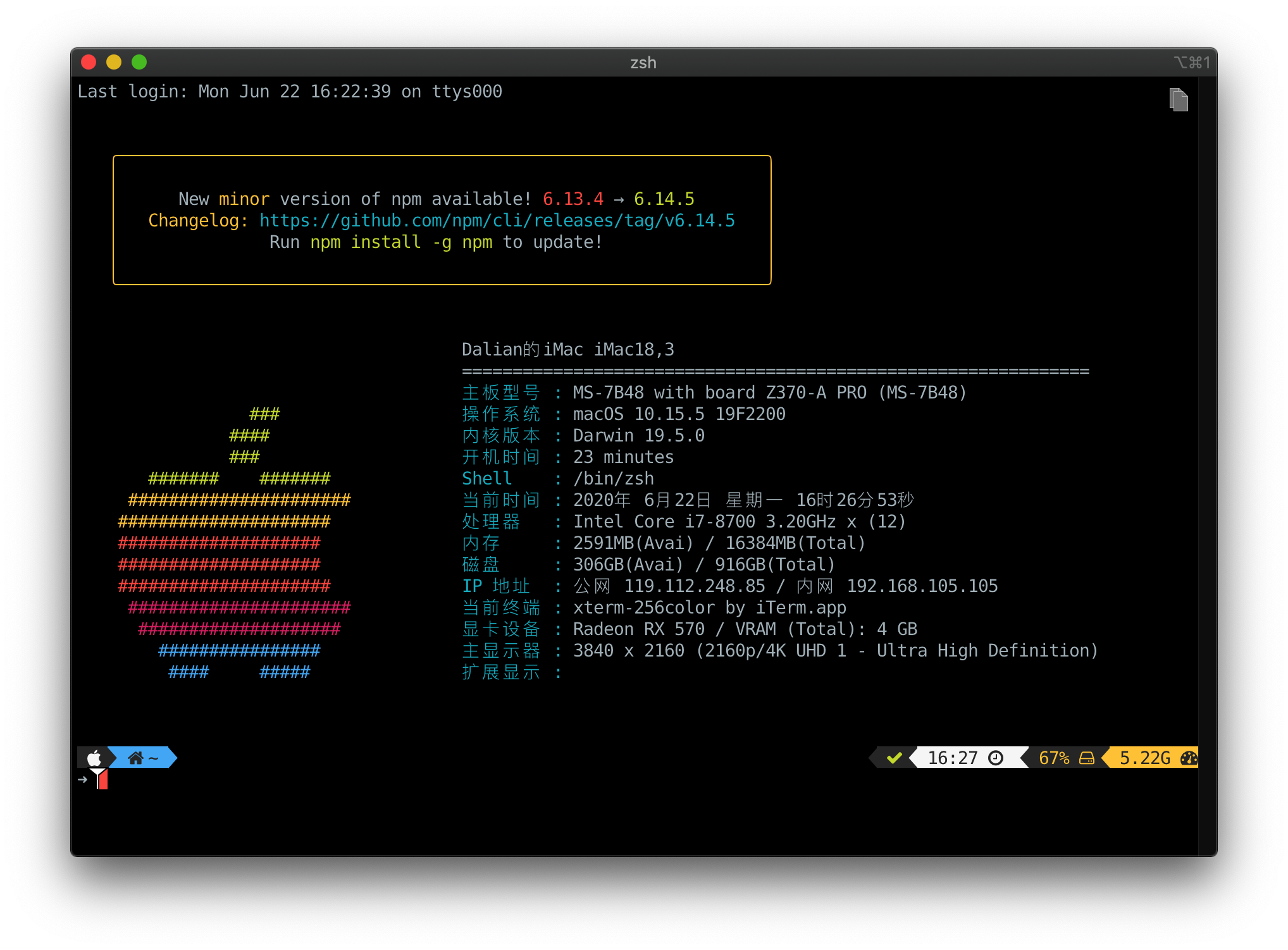Click the 'Changelog:' label
Image resolution: width=1288 pixels, height=950 pixels.
click(199, 221)
